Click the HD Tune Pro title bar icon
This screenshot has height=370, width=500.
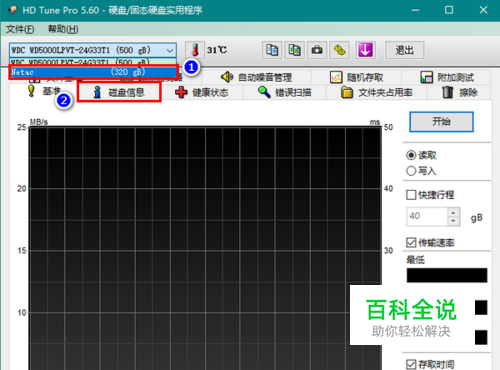[12, 10]
